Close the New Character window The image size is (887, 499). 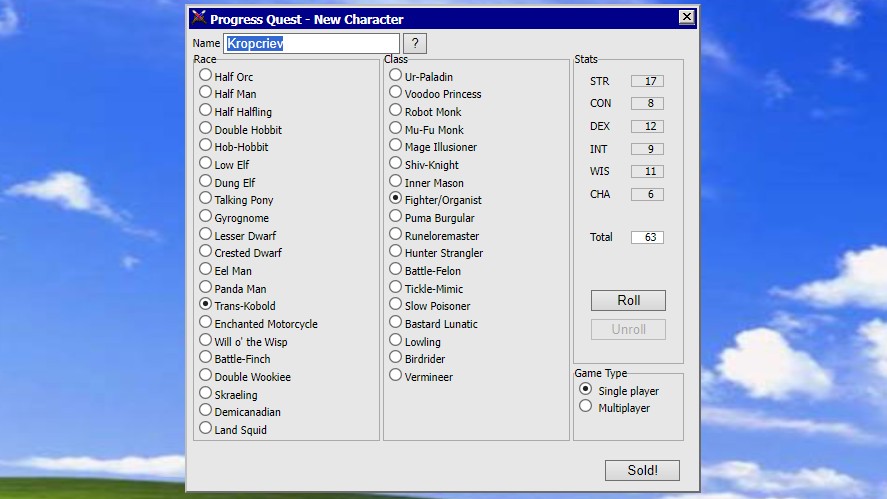[686, 18]
